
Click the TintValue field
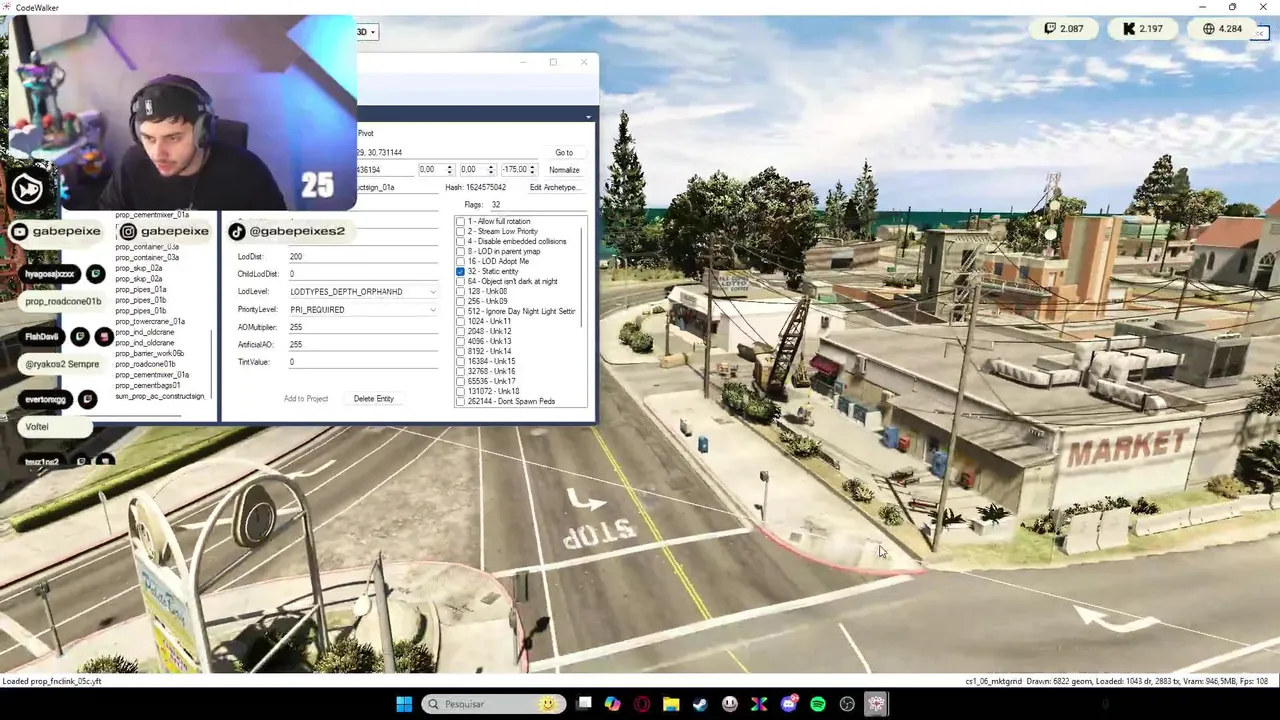click(363, 362)
